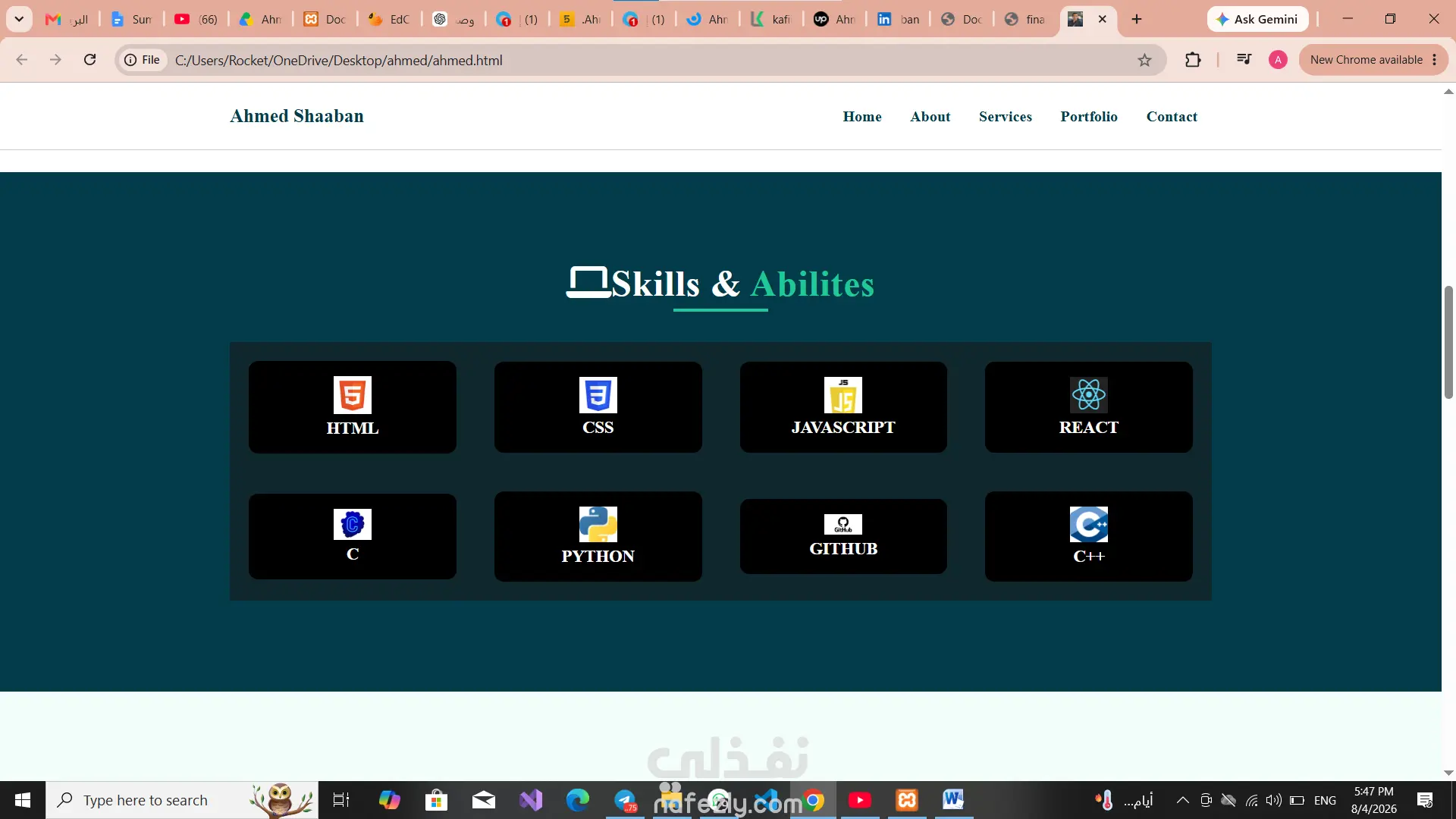Click the Python logo icon
The height and width of the screenshot is (819, 1456).
[598, 524]
